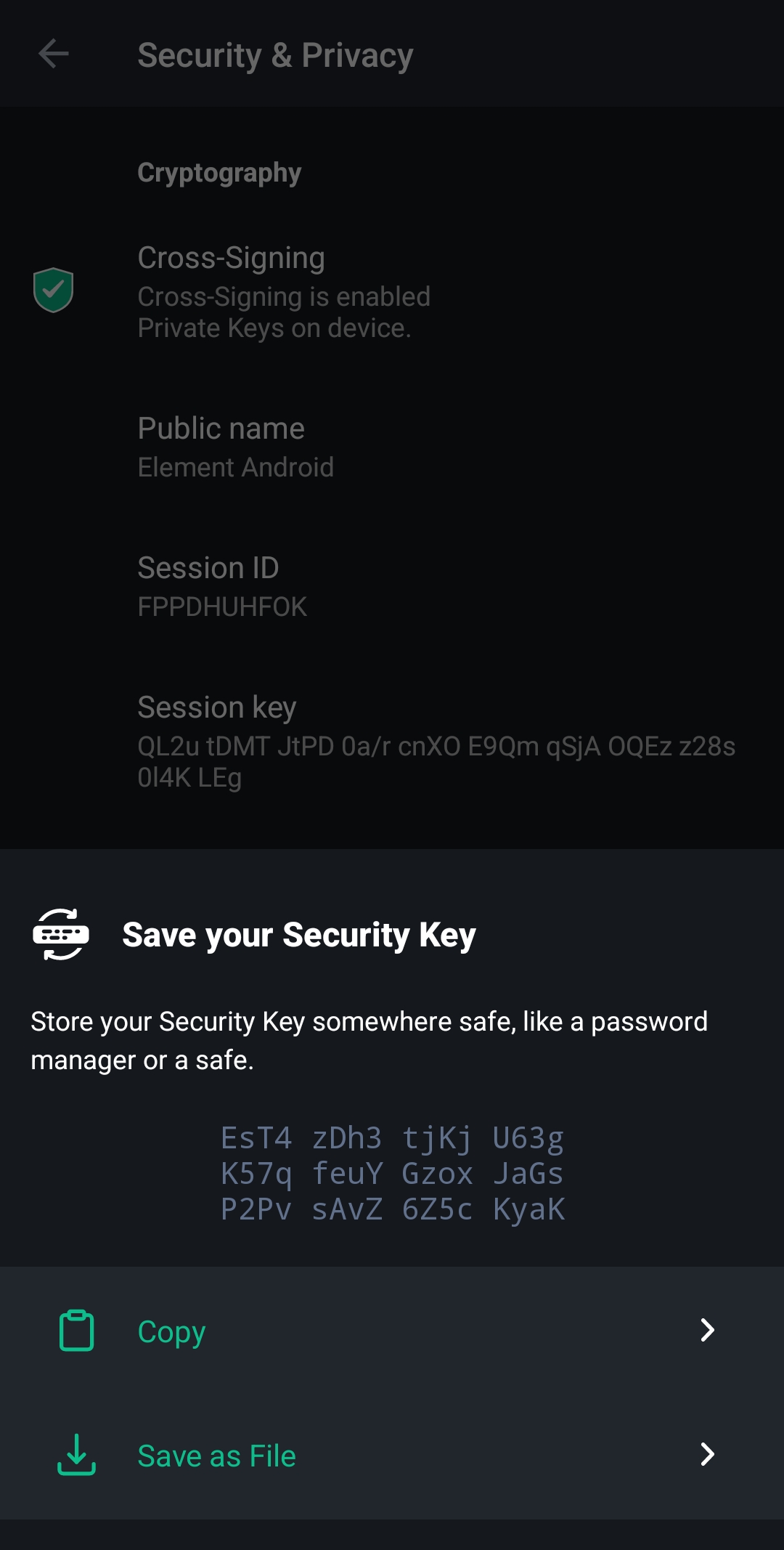
Task: Expand the Save your Security Key sheet
Action: point(392,936)
